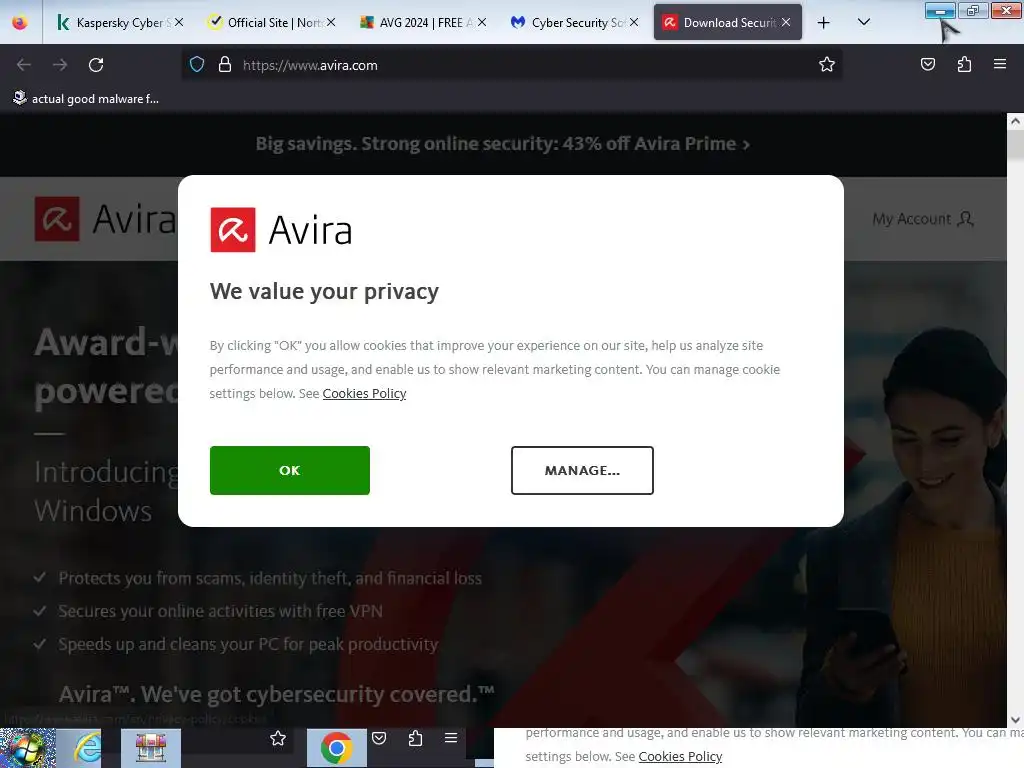Click the My Account person icon
The width and height of the screenshot is (1024, 768).
tap(965, 219)
